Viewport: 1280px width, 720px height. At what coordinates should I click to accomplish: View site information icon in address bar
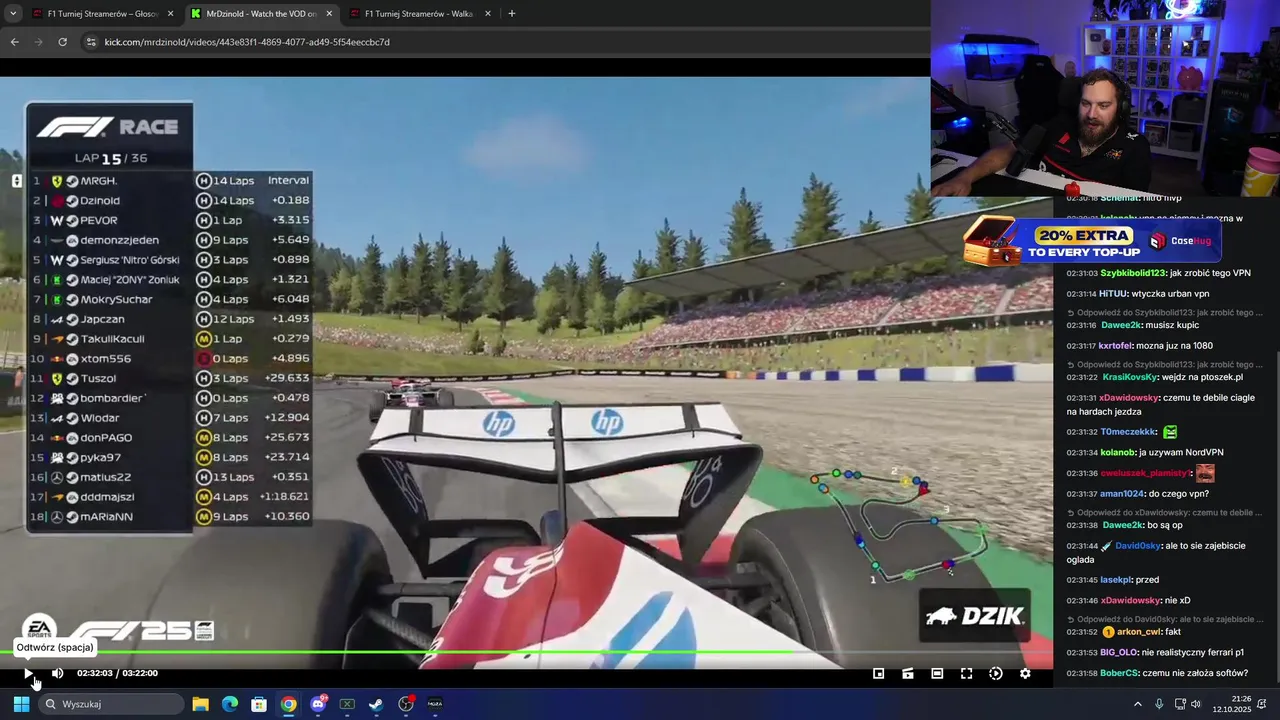click(x=91, y=42)
